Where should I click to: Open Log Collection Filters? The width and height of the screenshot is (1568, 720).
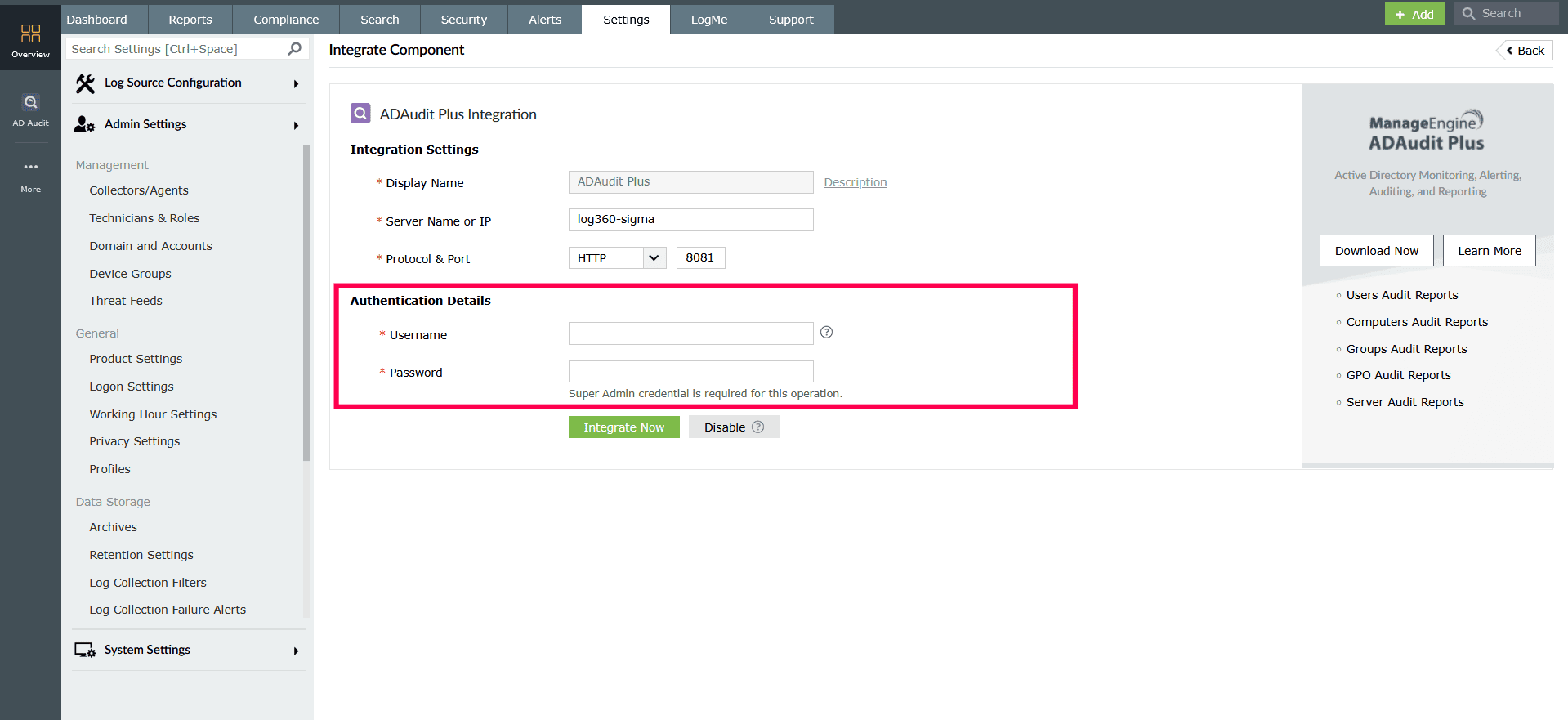[148, 583]
